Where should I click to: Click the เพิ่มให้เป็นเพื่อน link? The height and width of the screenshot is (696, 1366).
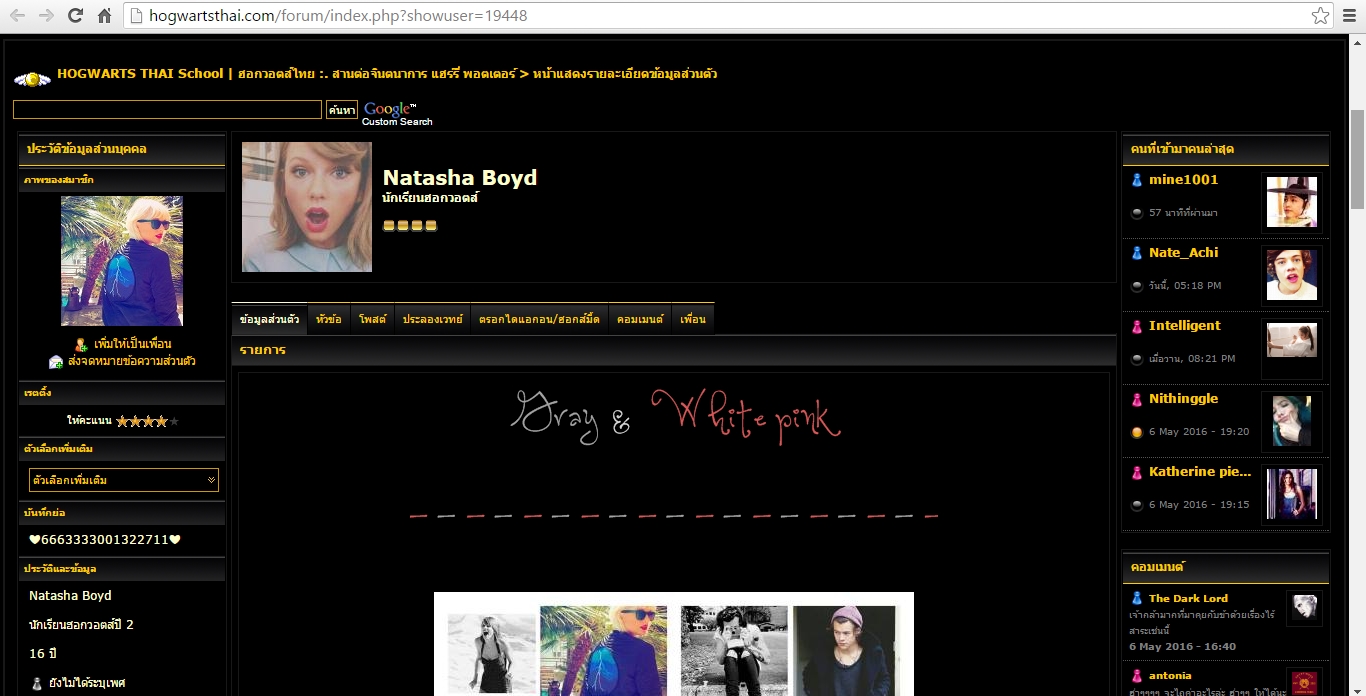[x=132, y=344]
